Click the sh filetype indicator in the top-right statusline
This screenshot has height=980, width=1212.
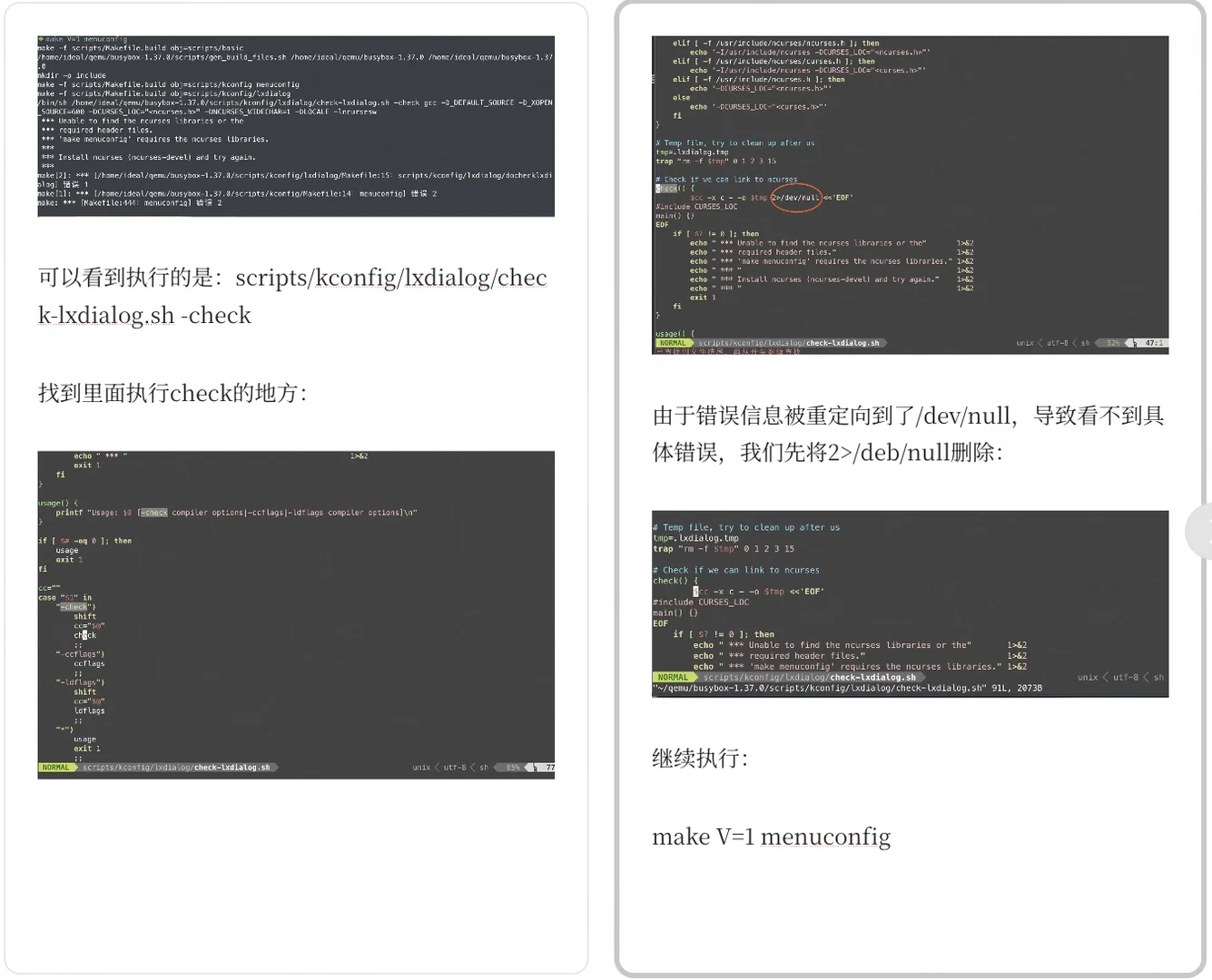(x=1086, y=343)
